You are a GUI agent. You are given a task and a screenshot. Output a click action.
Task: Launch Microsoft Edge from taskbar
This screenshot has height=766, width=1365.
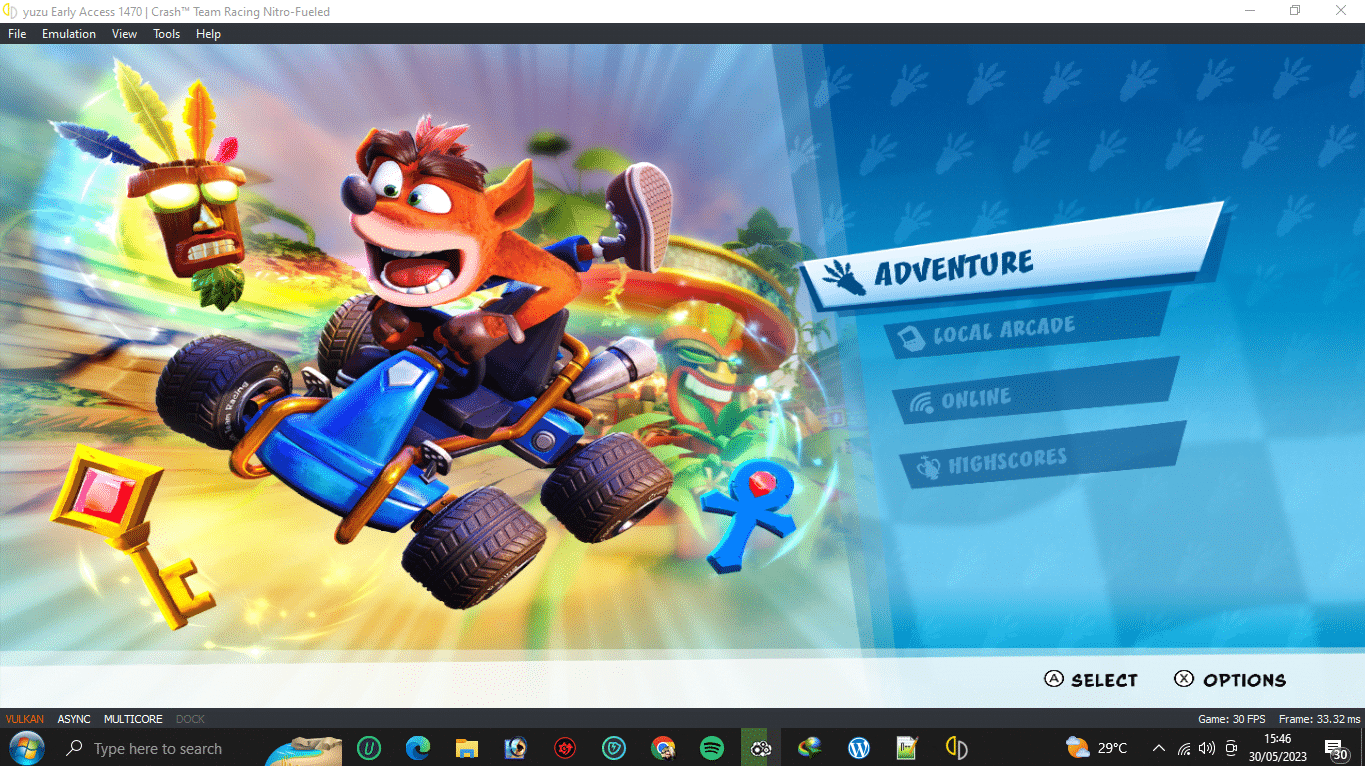pos(418,748)
